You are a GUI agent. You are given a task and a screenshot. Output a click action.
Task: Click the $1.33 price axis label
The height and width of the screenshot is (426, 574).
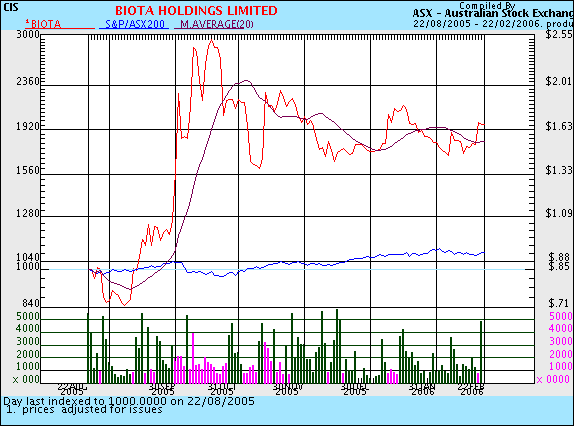point(559,170)
